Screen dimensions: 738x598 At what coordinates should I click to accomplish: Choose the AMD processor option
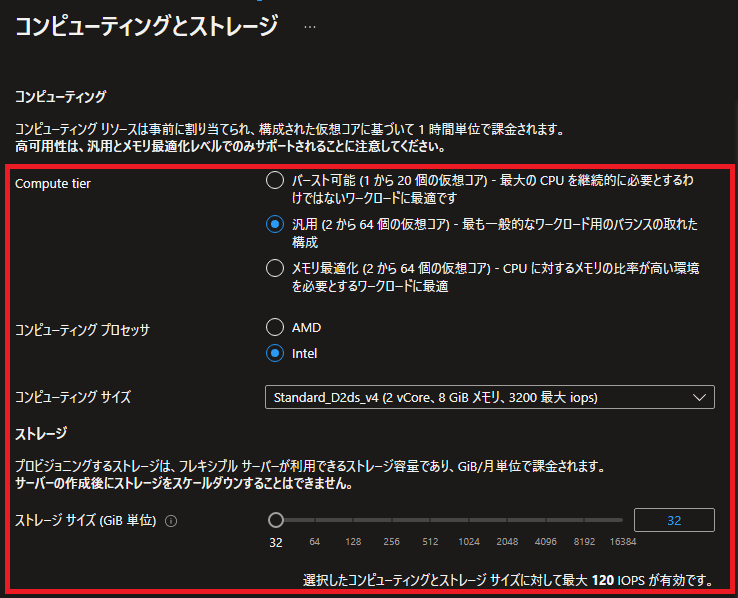tap(275, 327)
